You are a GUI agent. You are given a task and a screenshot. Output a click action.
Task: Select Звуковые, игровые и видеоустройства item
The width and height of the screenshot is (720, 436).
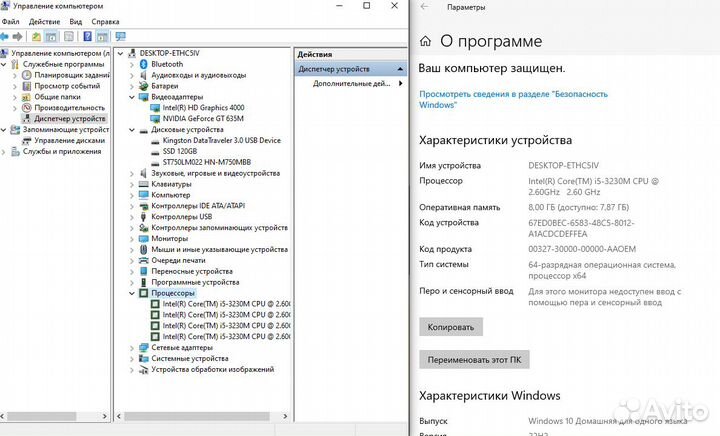click(x=215, y=173)
